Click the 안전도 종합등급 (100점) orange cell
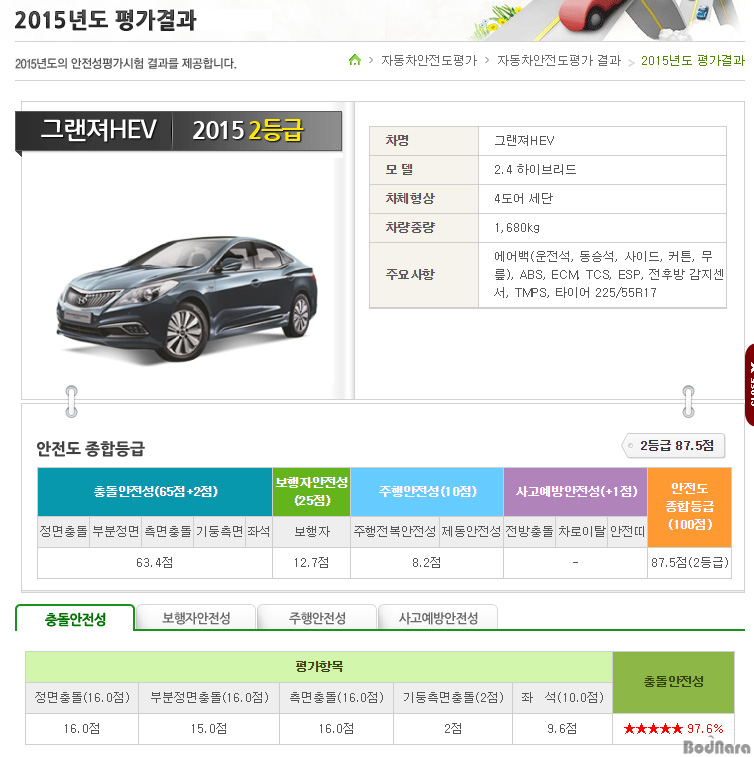 point(689,507)
